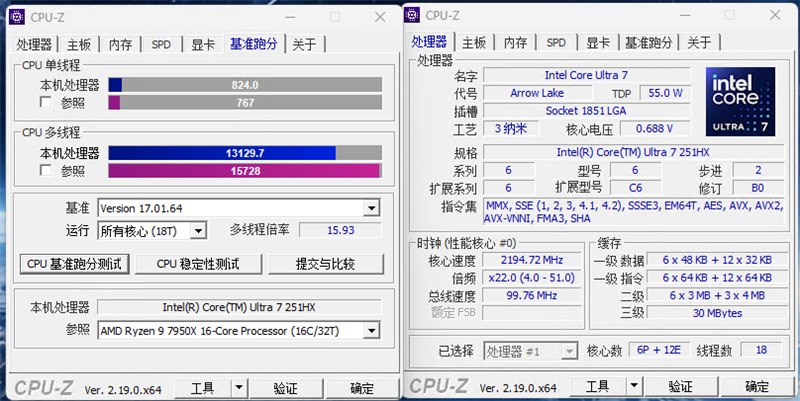Click single-thread reference bar 767

pyautogui.click(x=245, y=103)
